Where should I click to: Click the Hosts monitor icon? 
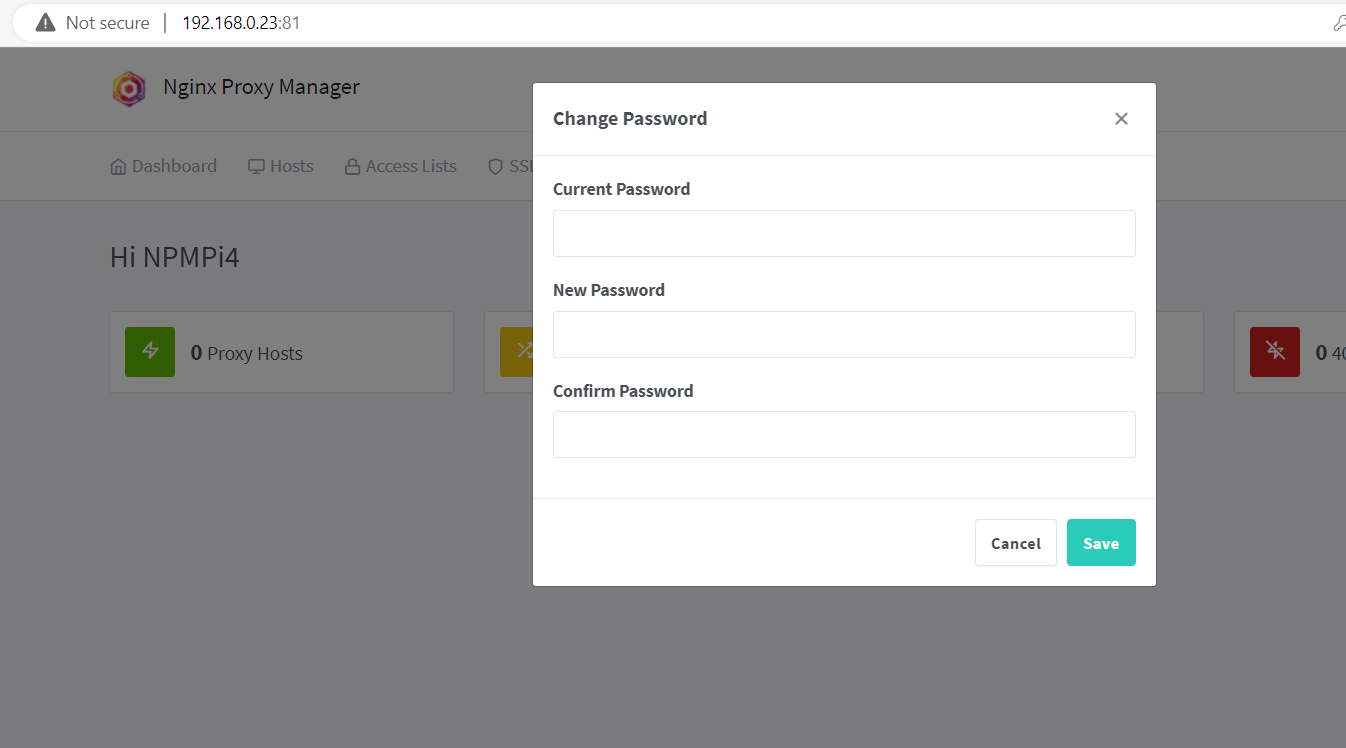coord(256,165)
